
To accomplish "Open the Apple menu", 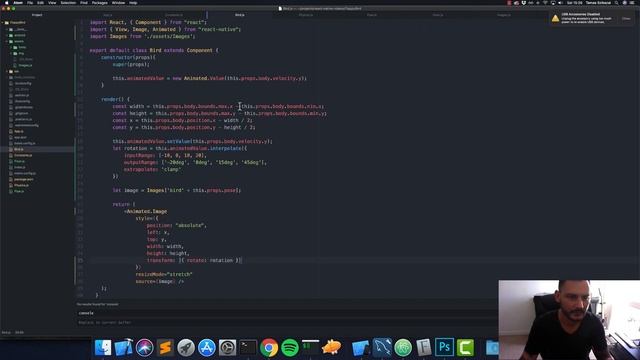I will click(7, 3).
